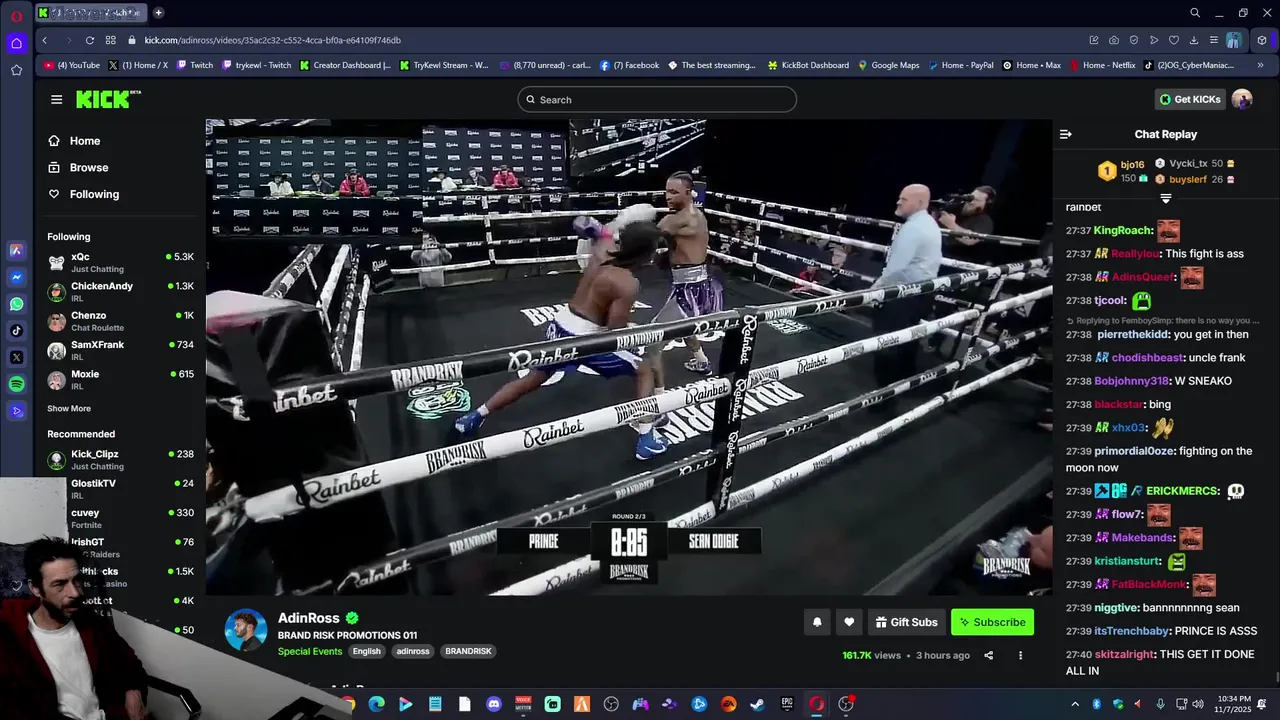
Task: Click bjo16 top gifter
Action: (1132, 164)
